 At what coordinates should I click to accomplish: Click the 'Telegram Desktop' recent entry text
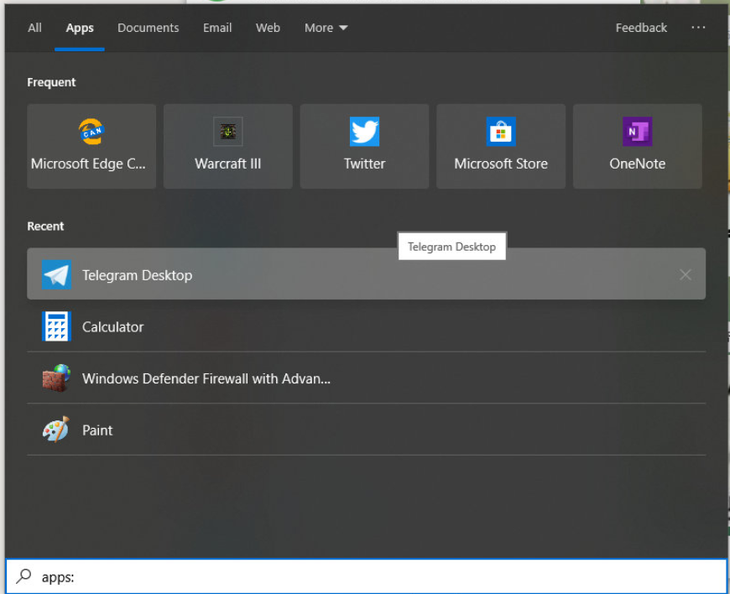pos(137,275)
